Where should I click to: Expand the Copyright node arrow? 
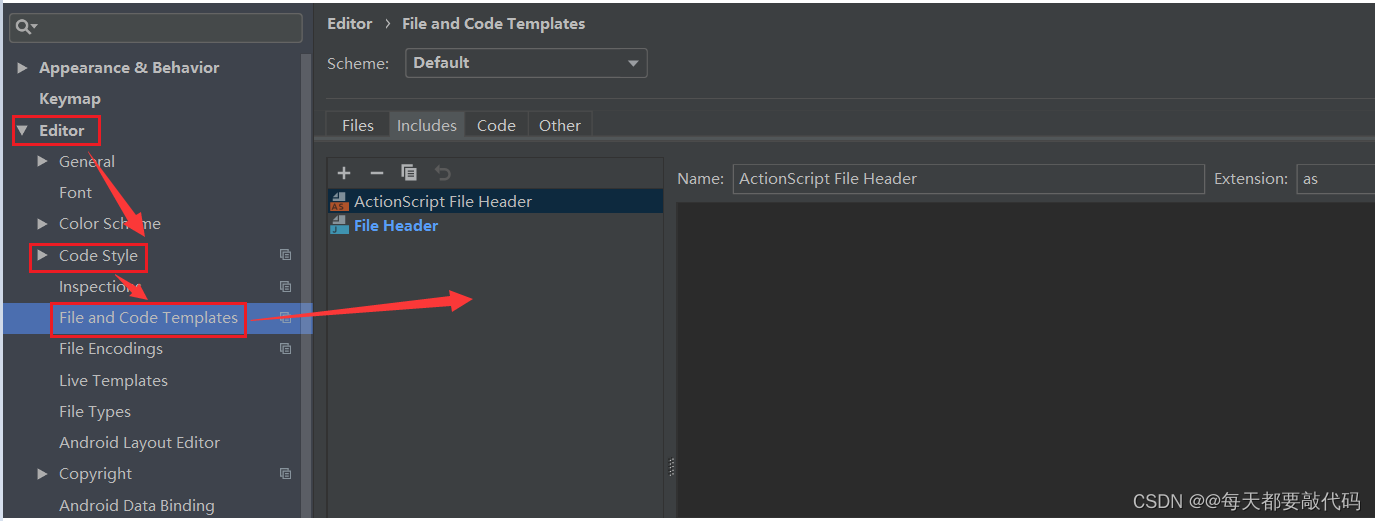tap(42, 473)
